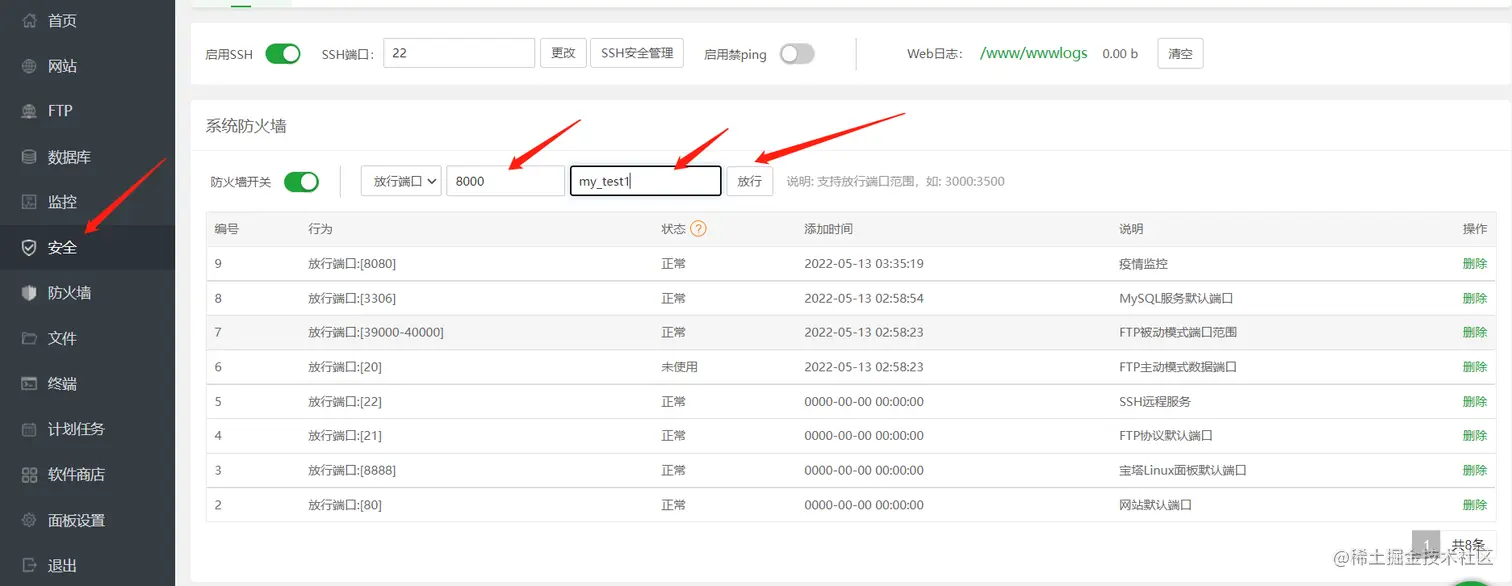The image size is (1512, 586).
Task: Click the 添加时间 column header
Action: coord(828,229)
